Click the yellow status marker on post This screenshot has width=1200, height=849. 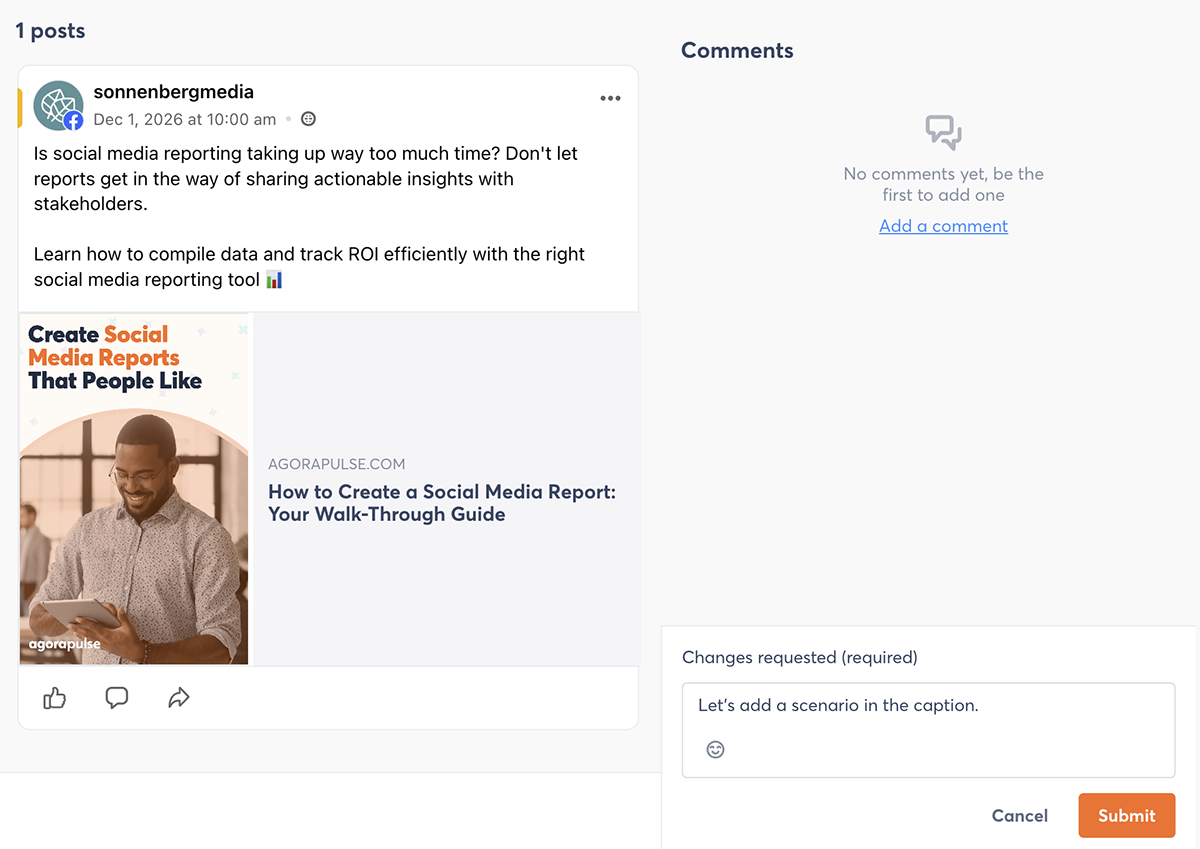point(19,108)
